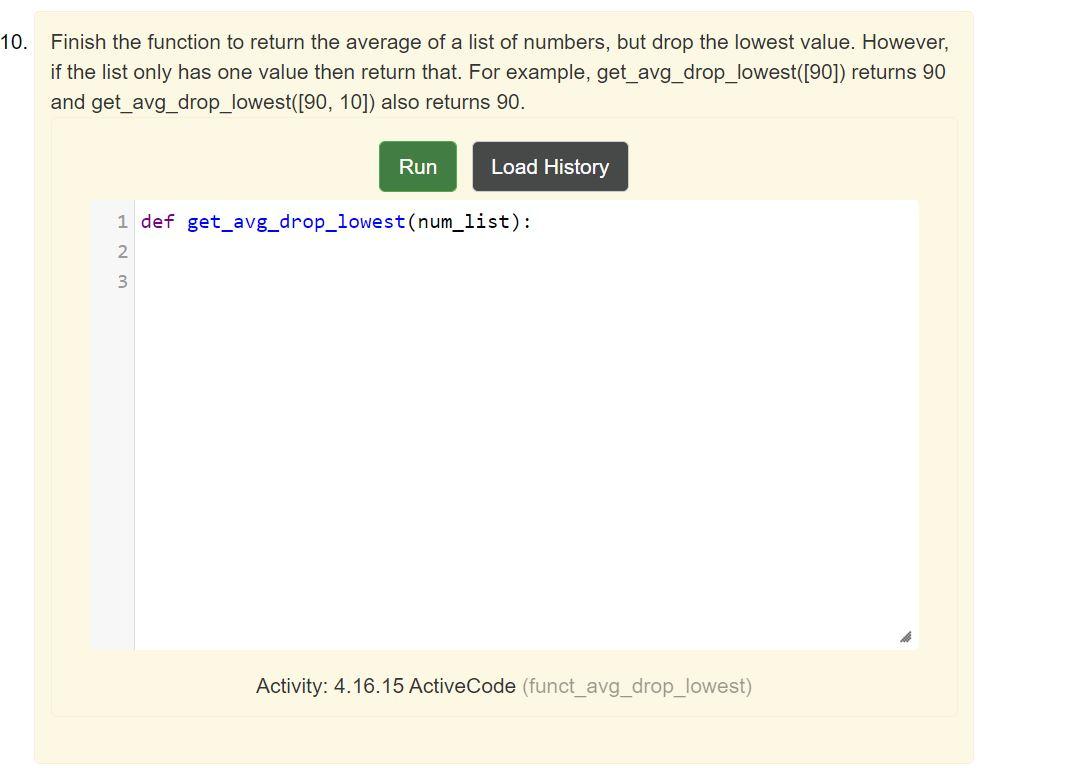The height and width of the screenshot is (782, 1065).
Task: Click the def keyword on line 1
Action: 157,222
